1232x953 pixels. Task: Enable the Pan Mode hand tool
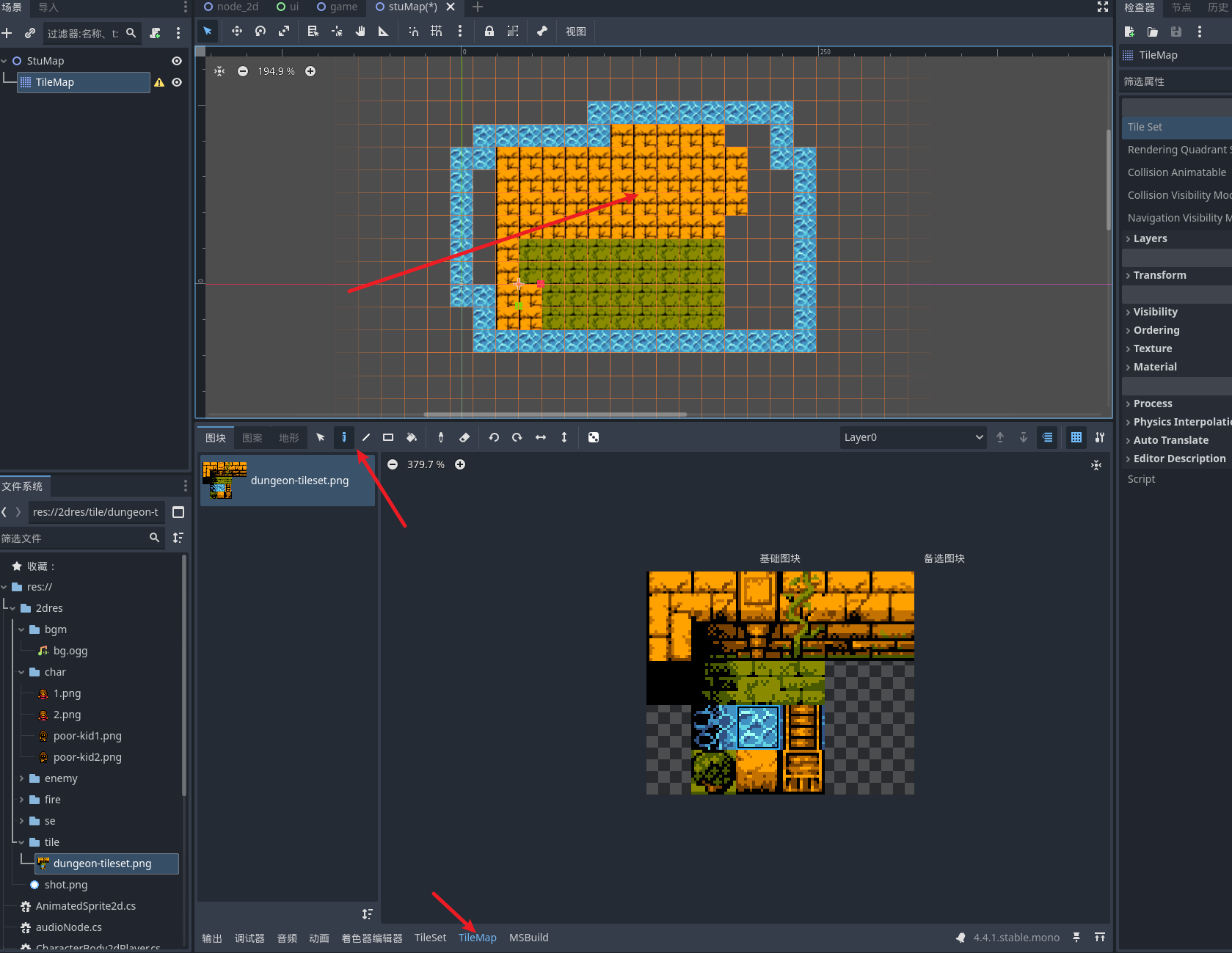360,31
